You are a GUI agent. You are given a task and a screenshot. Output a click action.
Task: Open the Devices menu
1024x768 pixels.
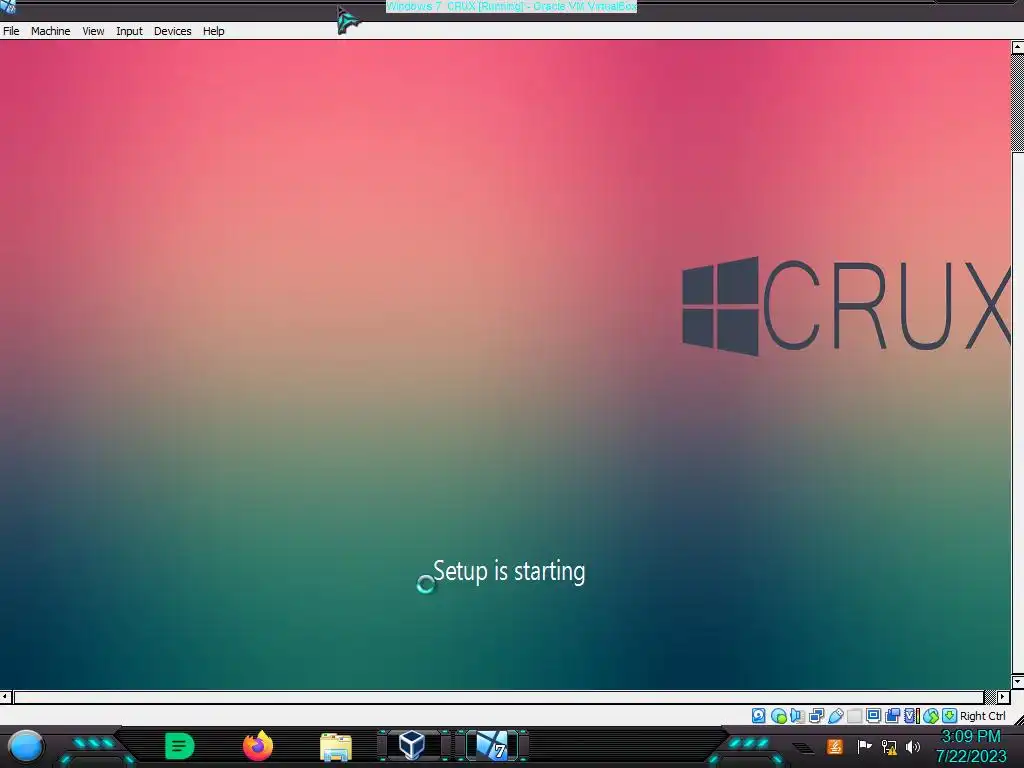(x=172, y=31)
